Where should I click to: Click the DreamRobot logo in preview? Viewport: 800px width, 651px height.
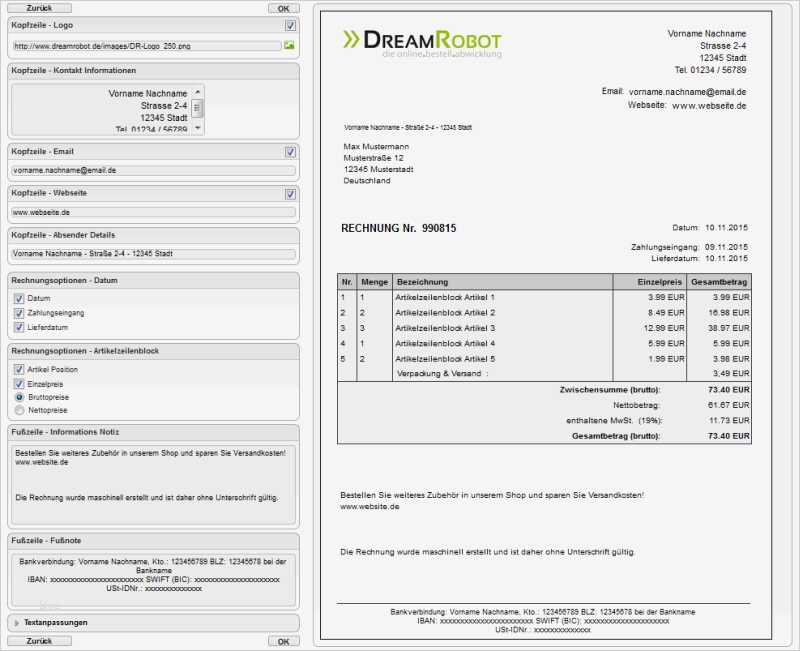[x=422, y=44]
